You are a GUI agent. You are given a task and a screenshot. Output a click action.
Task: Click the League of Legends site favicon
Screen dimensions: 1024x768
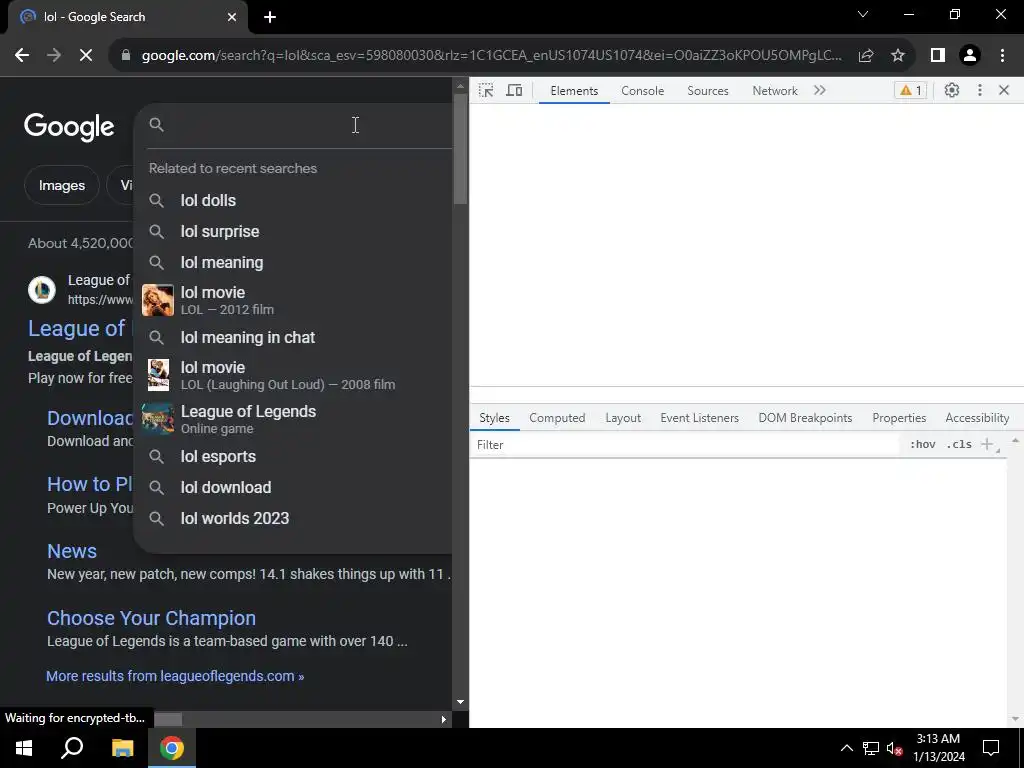click(42, 289)
